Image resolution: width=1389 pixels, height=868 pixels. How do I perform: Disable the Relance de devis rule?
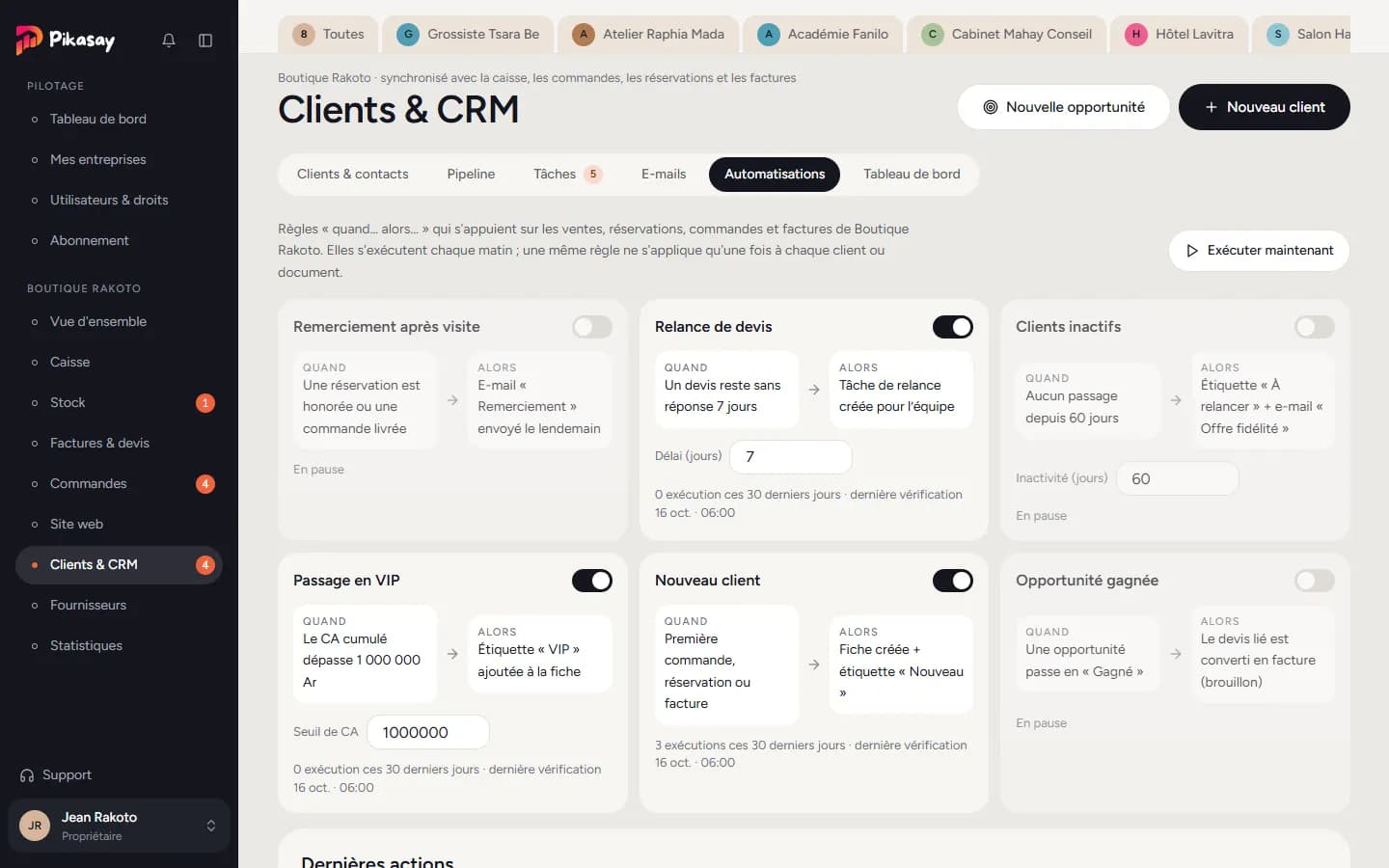tap(953, 327)
